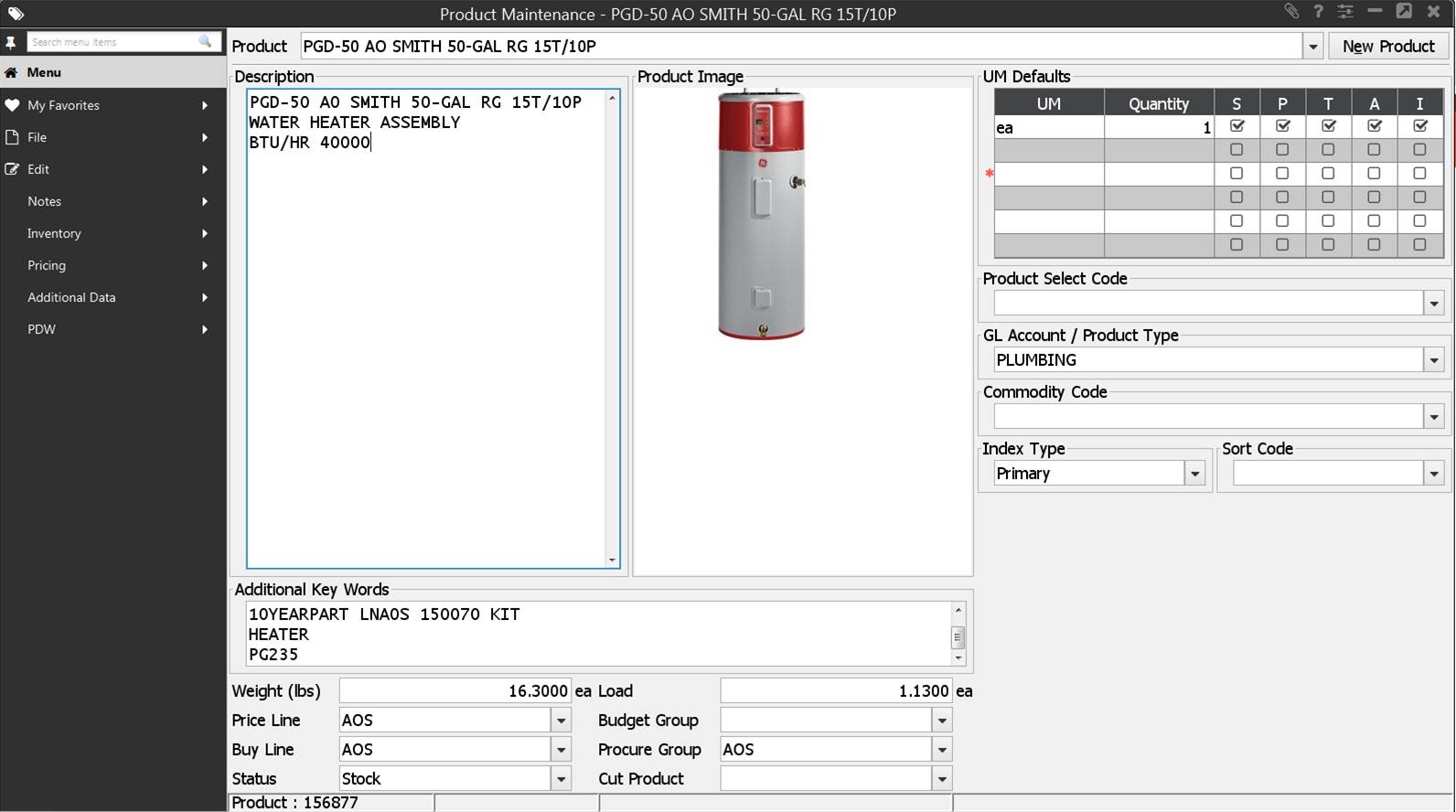Check the S checkbox in second UM row
This screenshot has height=812, width=1456.
click(1237, 149)
